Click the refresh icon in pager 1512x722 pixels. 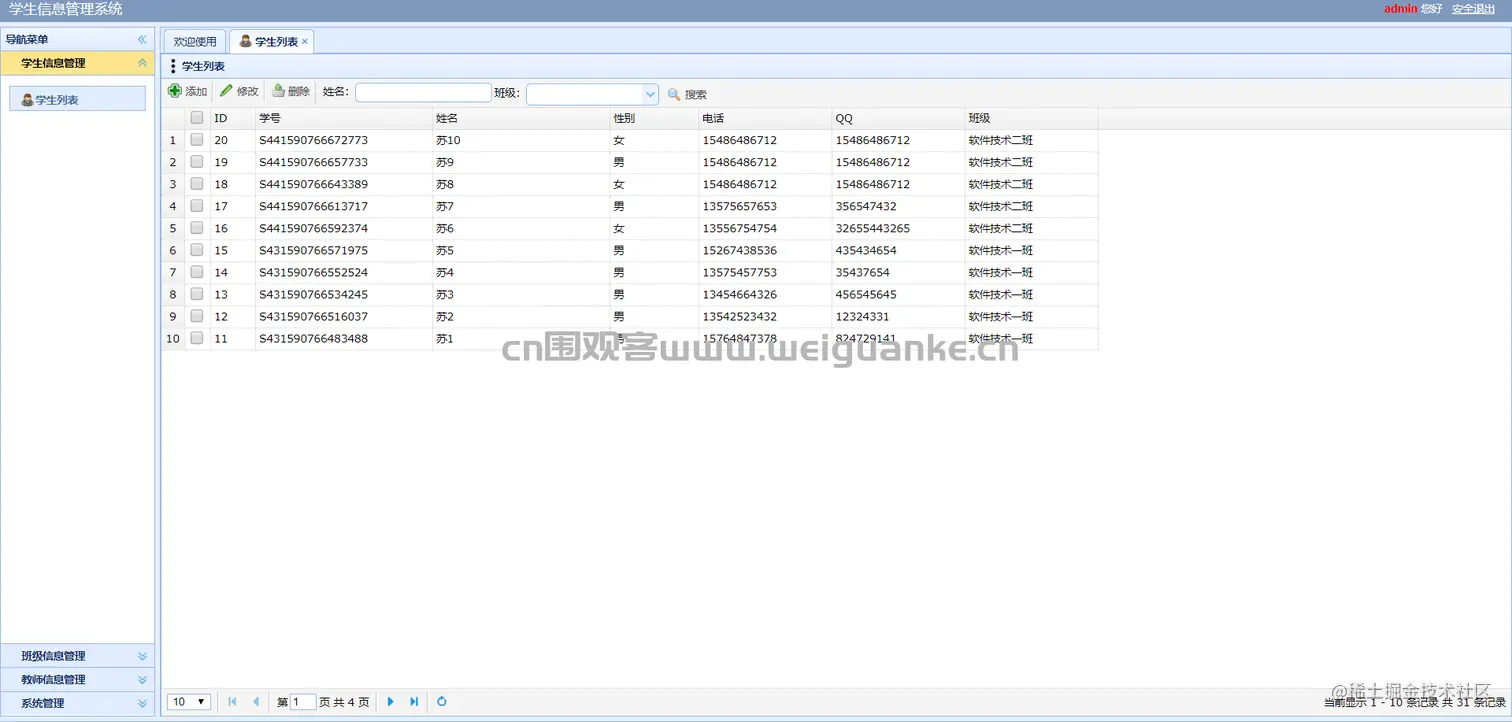pyautogui.click(x=442, y=702)
